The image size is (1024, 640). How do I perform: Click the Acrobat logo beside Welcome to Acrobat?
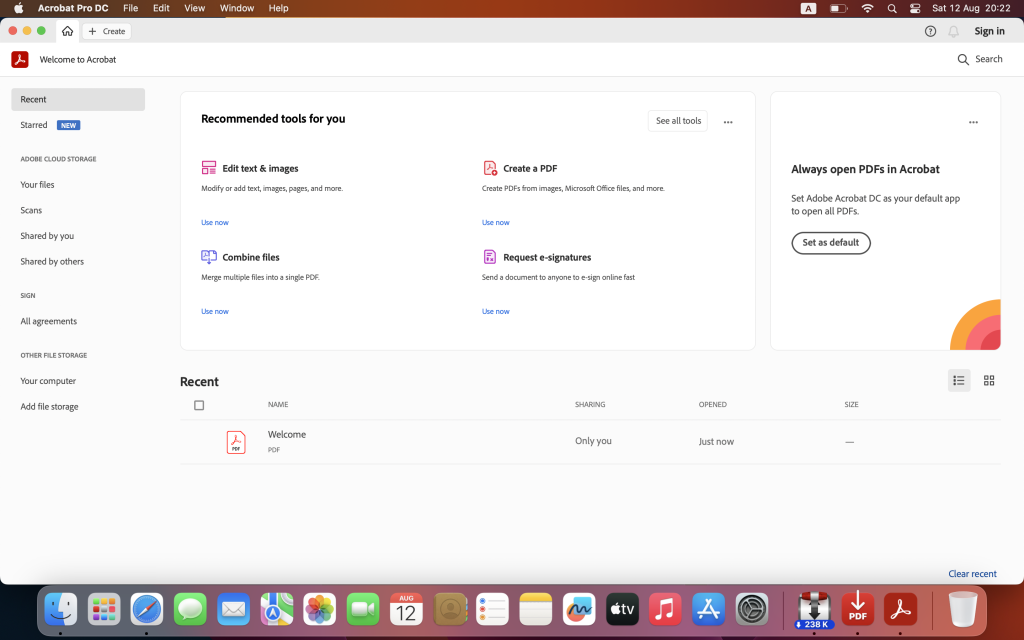(x=20, y=59)
